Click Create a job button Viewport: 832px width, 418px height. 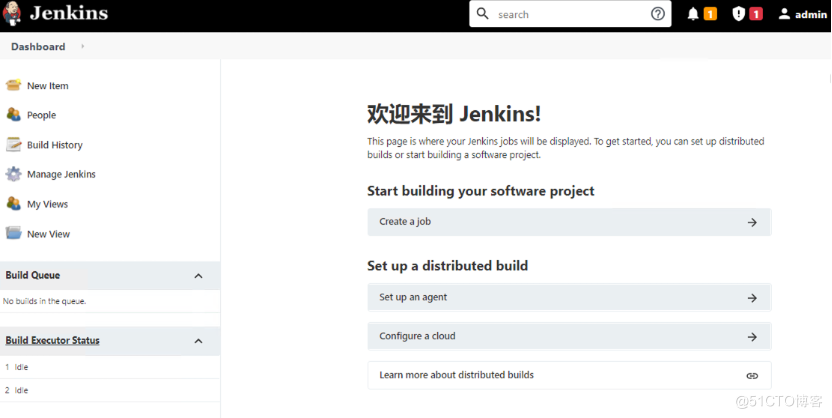[x=569, y=222]
